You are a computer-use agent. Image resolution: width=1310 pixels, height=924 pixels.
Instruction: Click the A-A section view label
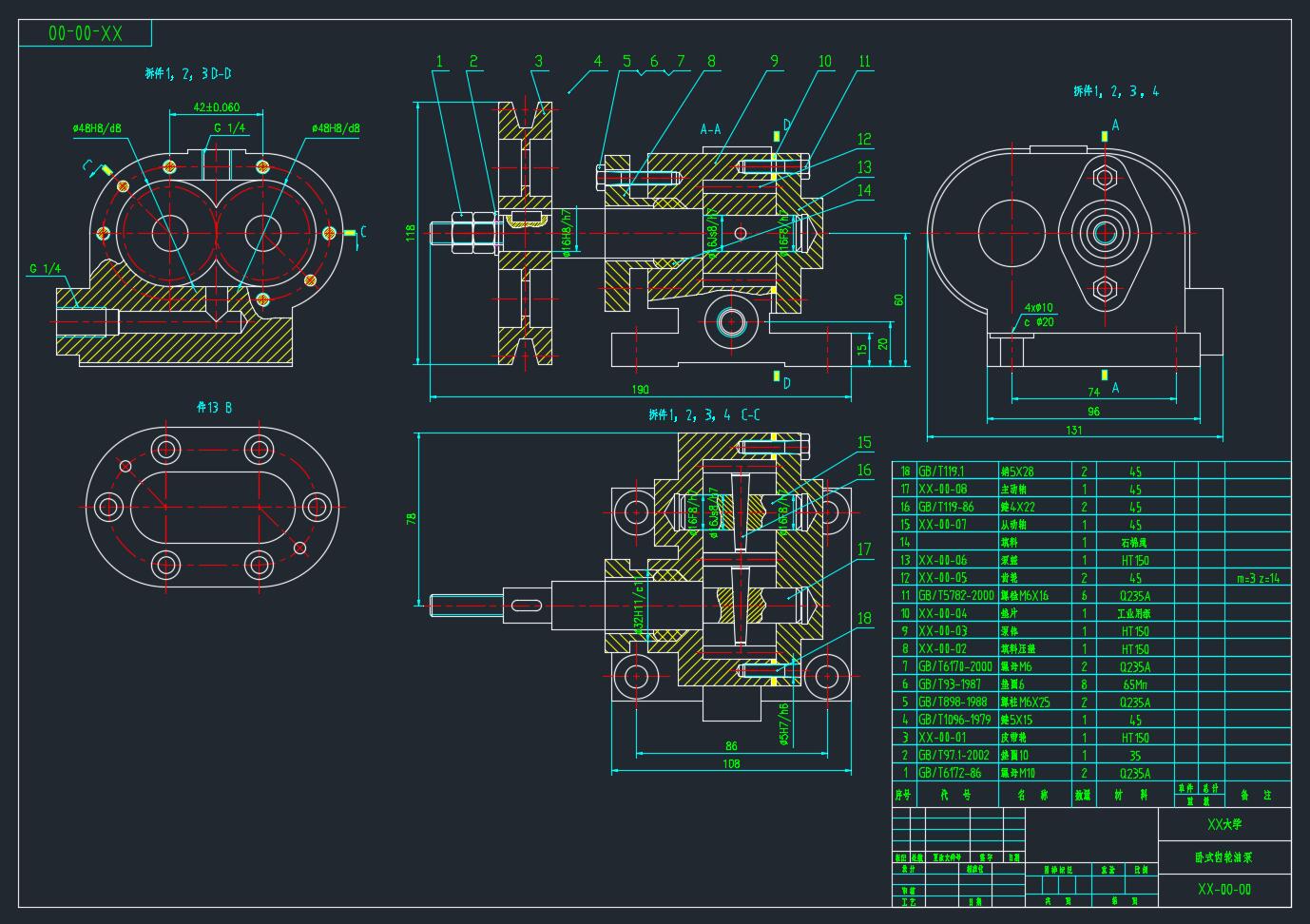click(710, 128)
